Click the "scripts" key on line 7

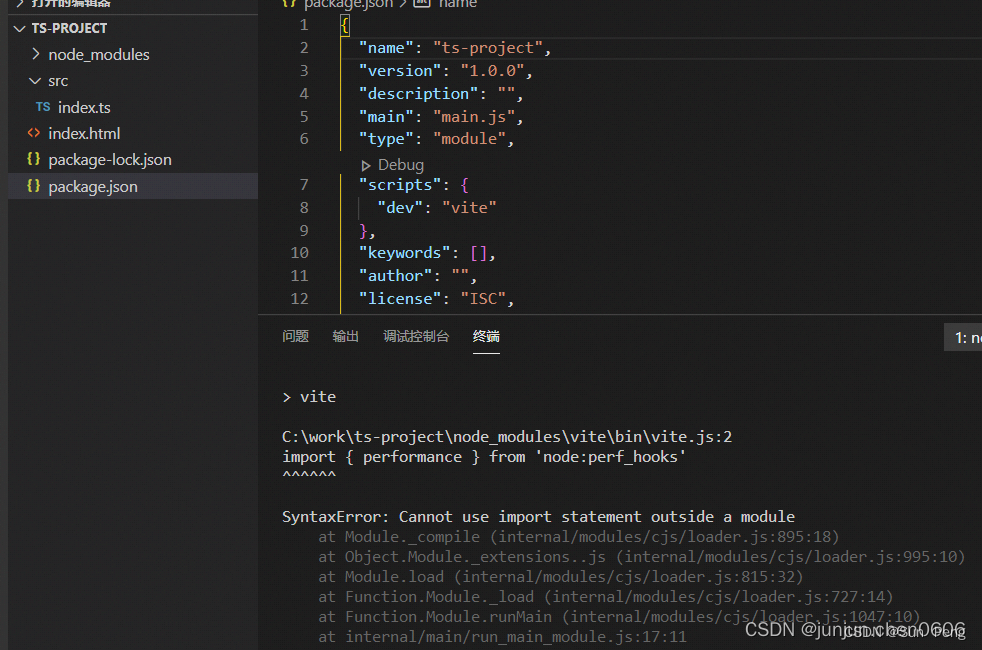400,185
